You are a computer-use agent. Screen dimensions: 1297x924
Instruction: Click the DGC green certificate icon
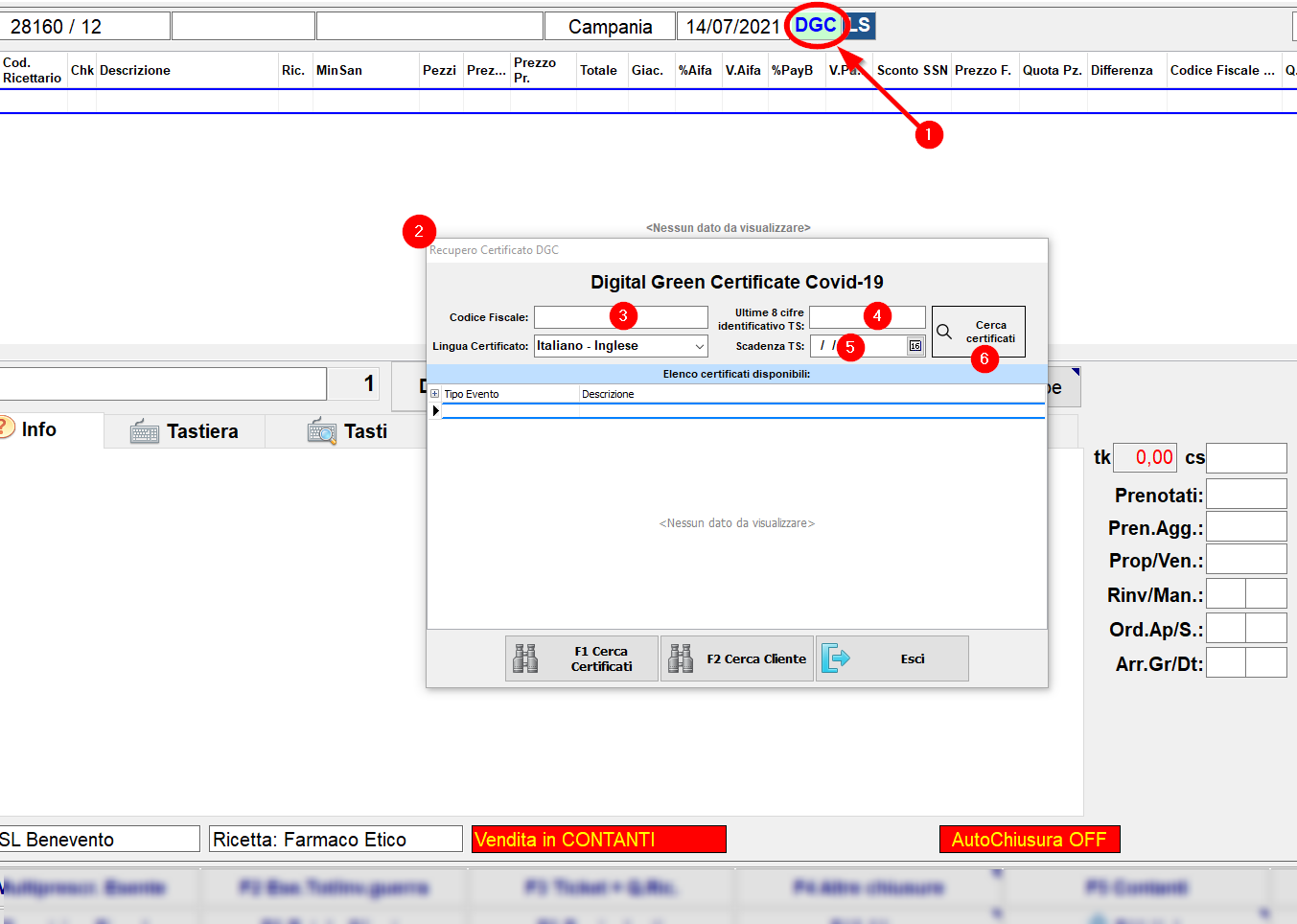tap(816, 26)
